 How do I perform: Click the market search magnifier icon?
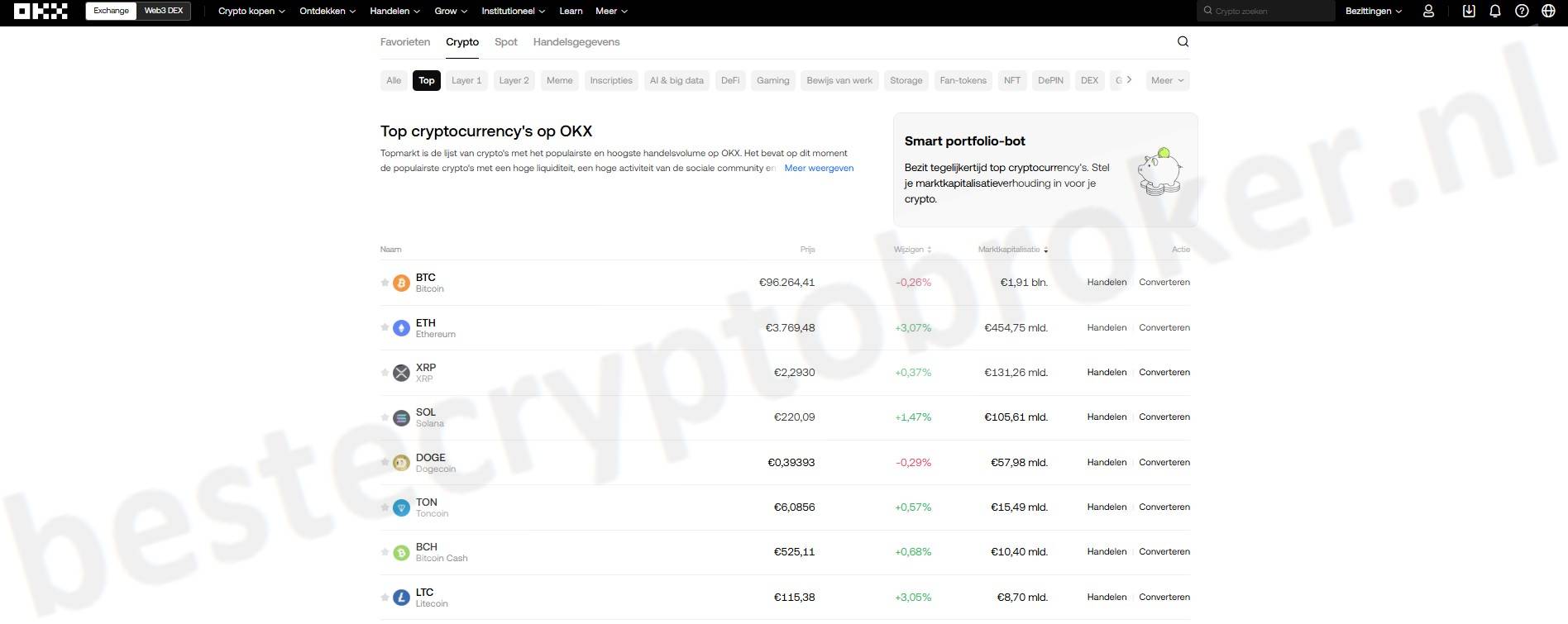1183,42
